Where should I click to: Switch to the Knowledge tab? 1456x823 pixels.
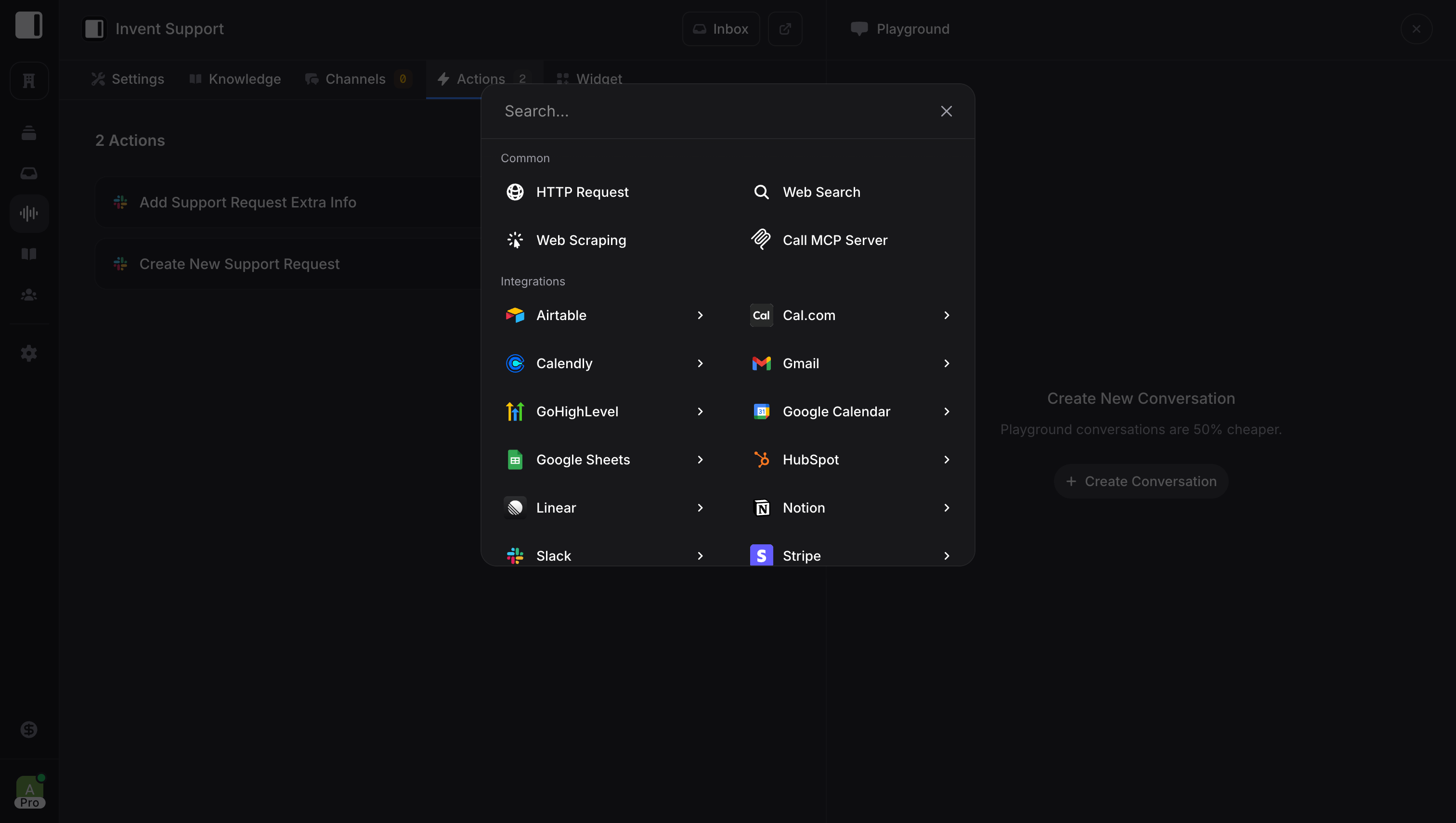pyautogui.click(x=235, y=79)
